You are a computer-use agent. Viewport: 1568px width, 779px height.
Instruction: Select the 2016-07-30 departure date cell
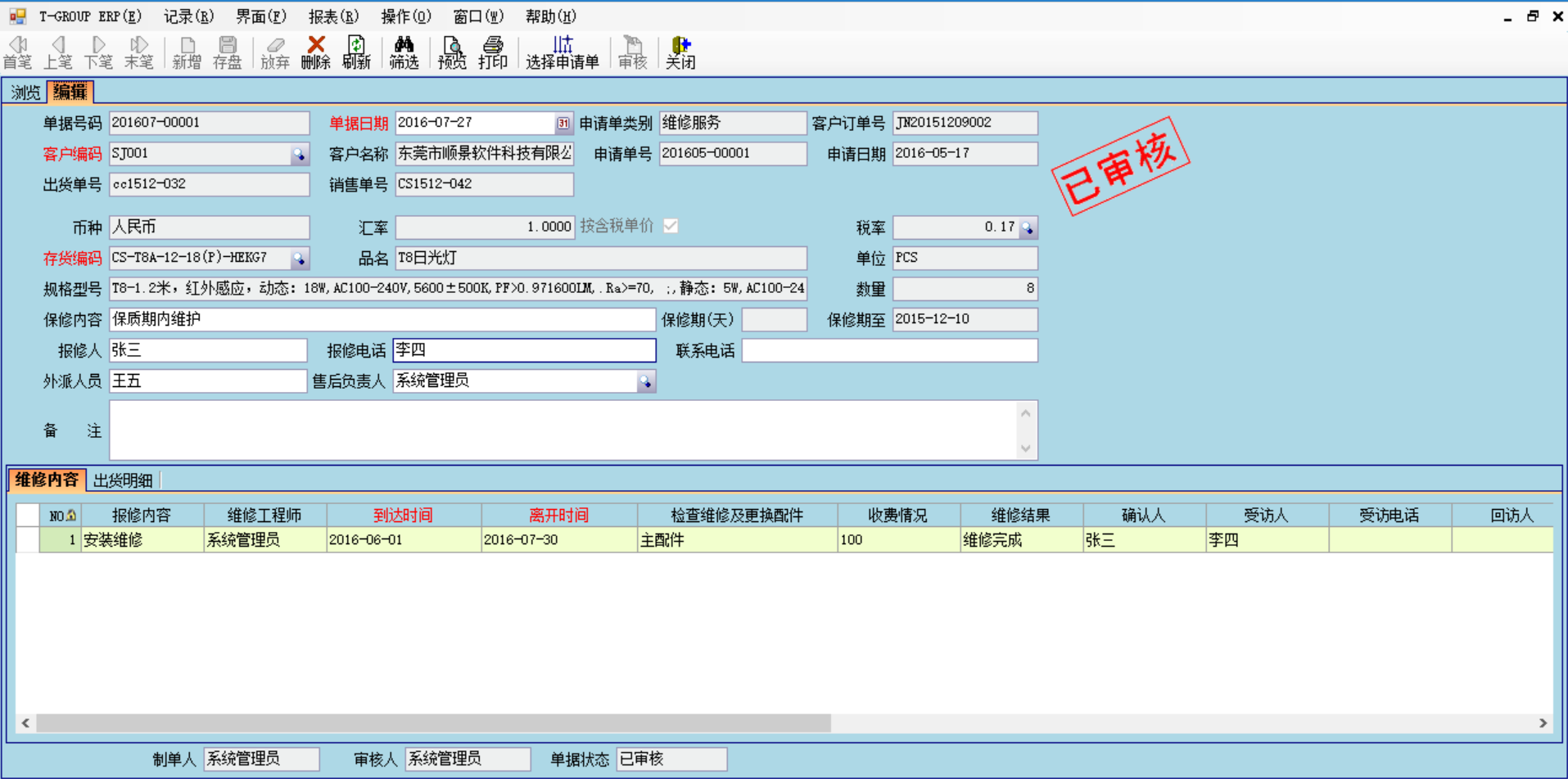pyautogui.click(x=559, y=540)
